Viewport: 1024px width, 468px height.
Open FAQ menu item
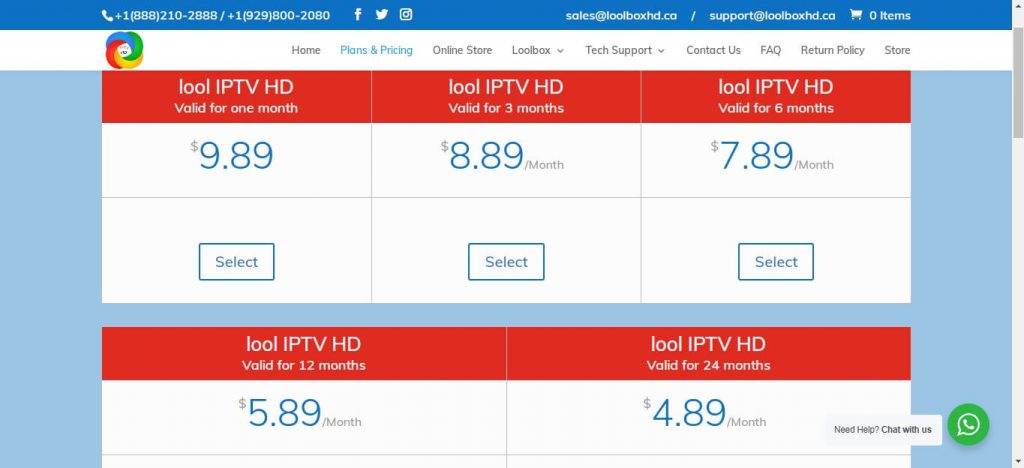(x=771, y=50)
